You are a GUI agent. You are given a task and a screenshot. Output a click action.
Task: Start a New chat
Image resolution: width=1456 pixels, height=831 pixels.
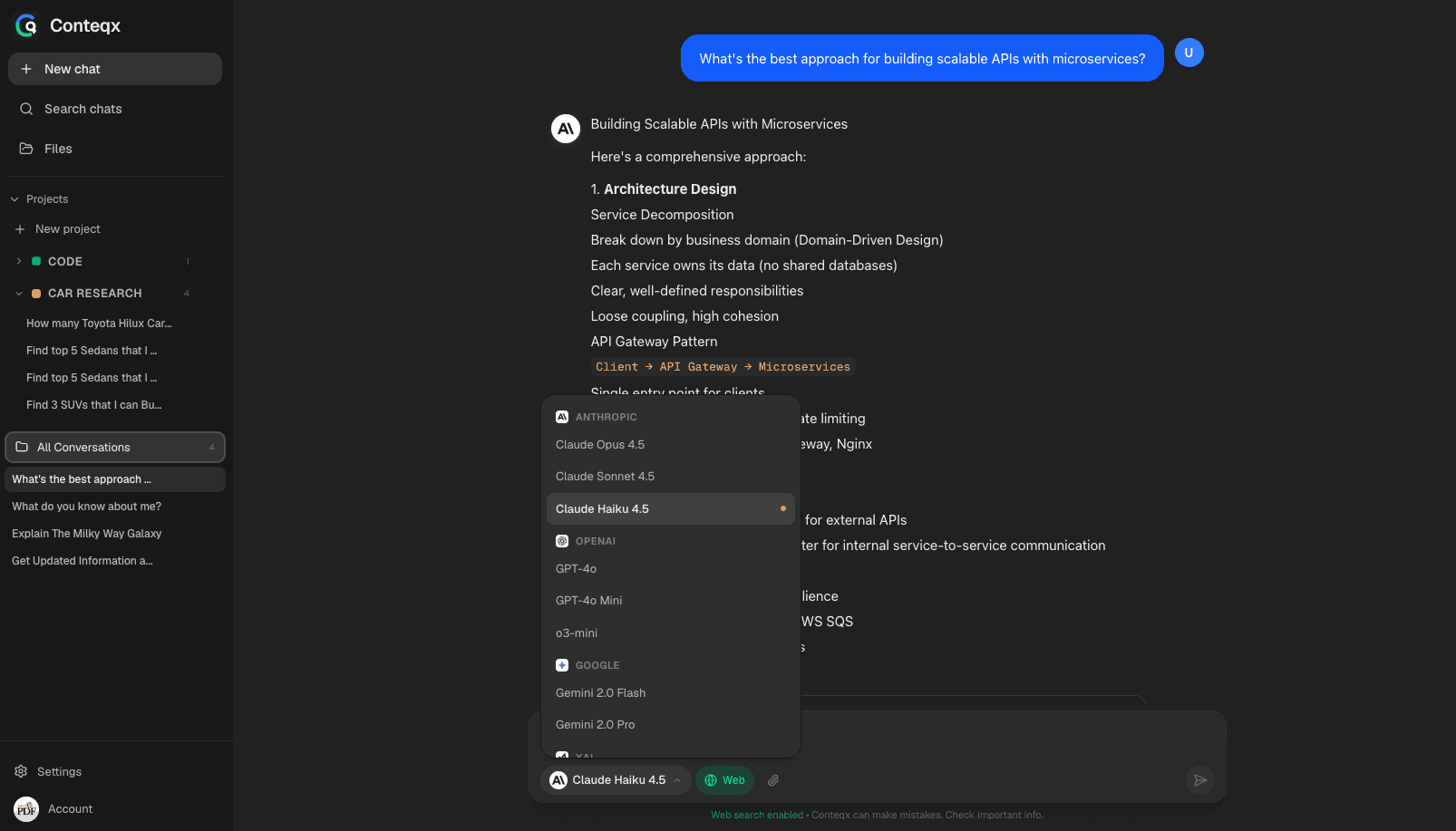pyautogui.click(x=114, y=68)
